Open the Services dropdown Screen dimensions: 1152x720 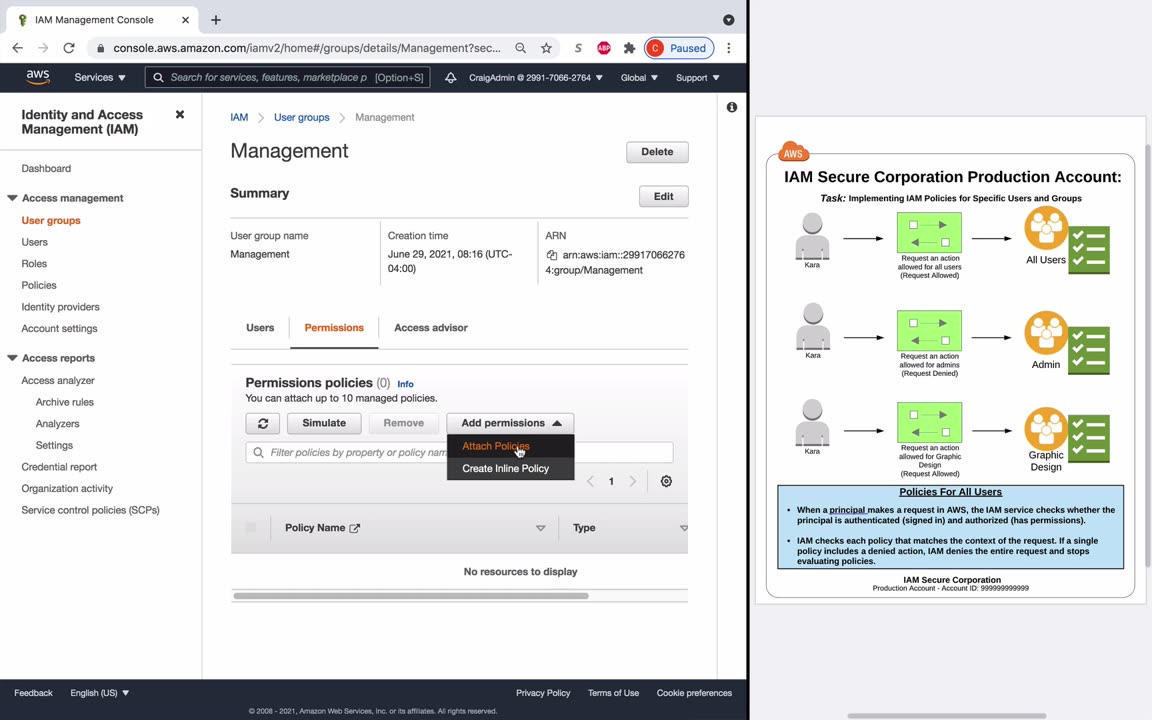coord(100,77)
